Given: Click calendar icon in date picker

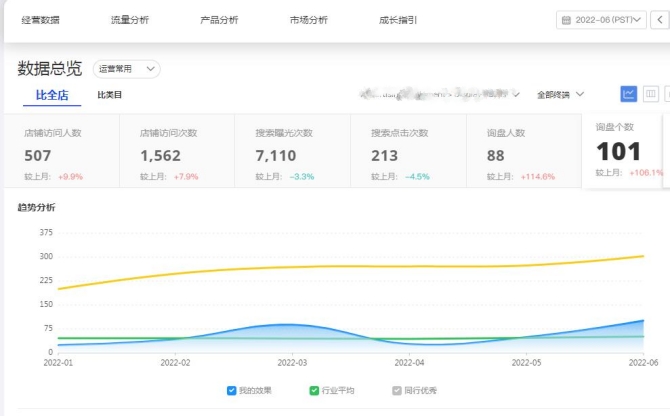Looking at the screenshot, I should pos(567,20).
